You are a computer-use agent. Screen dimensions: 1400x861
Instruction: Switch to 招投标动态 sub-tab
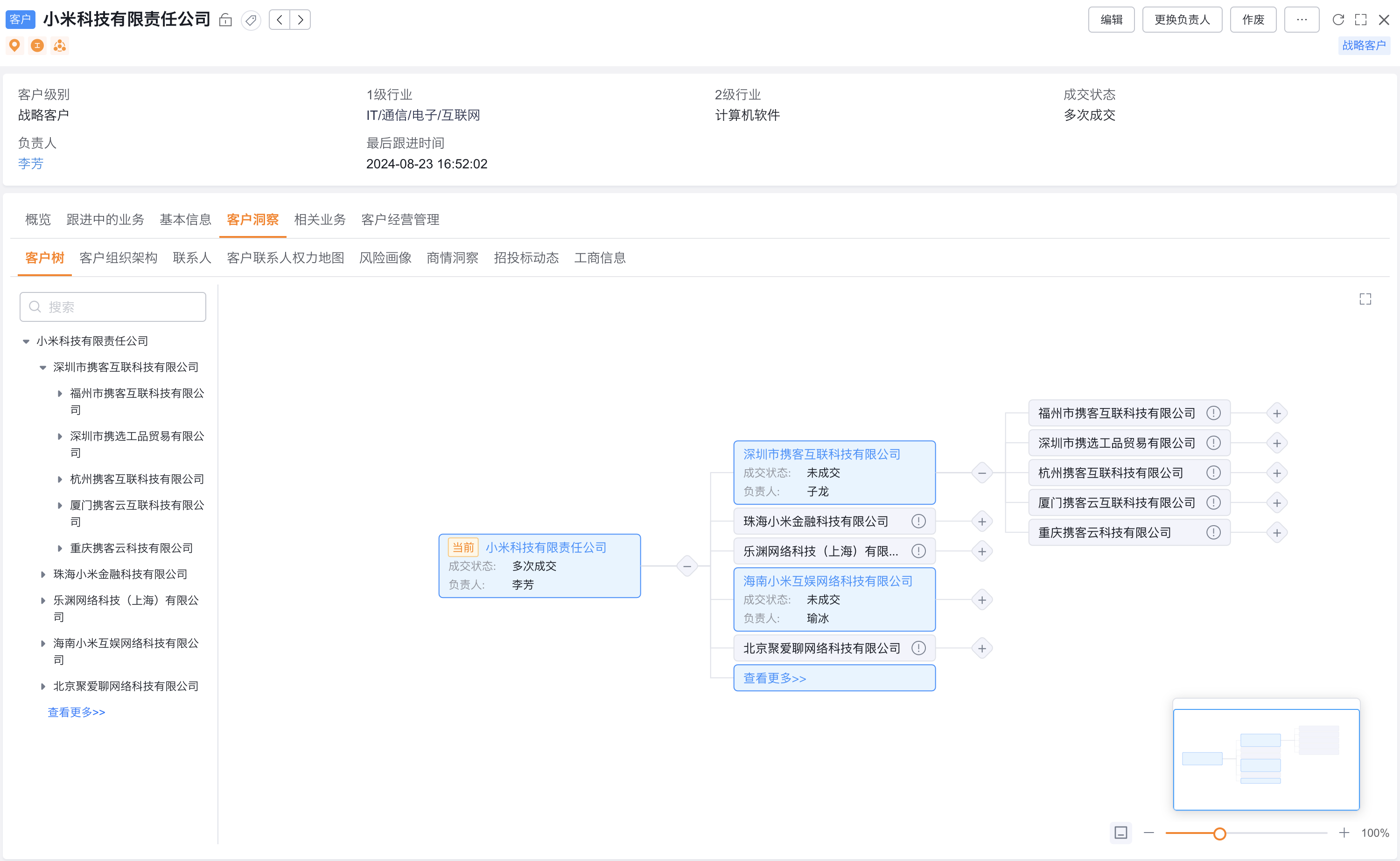(x=526, y=258)
